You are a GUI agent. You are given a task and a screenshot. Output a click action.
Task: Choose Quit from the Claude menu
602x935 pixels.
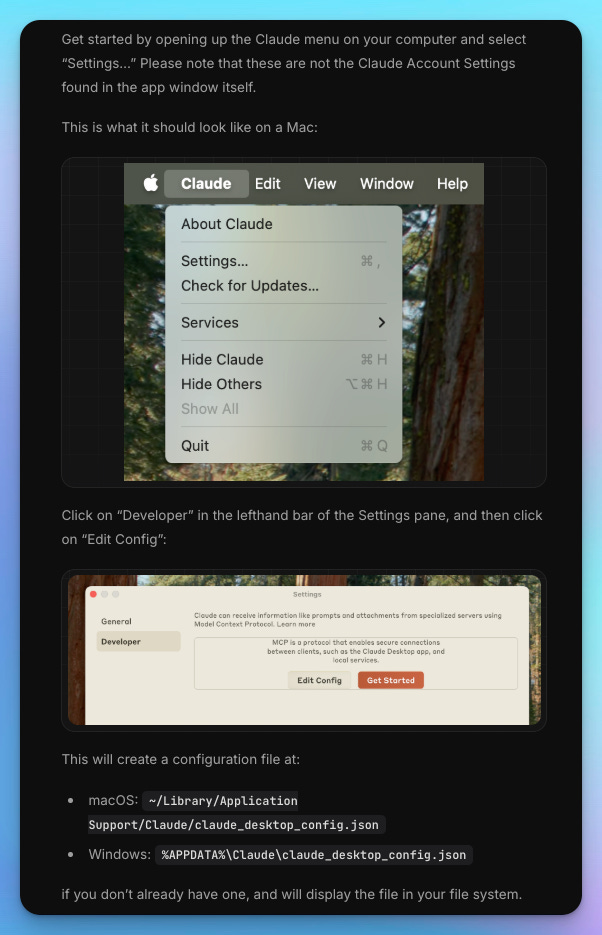pos(284,446)
